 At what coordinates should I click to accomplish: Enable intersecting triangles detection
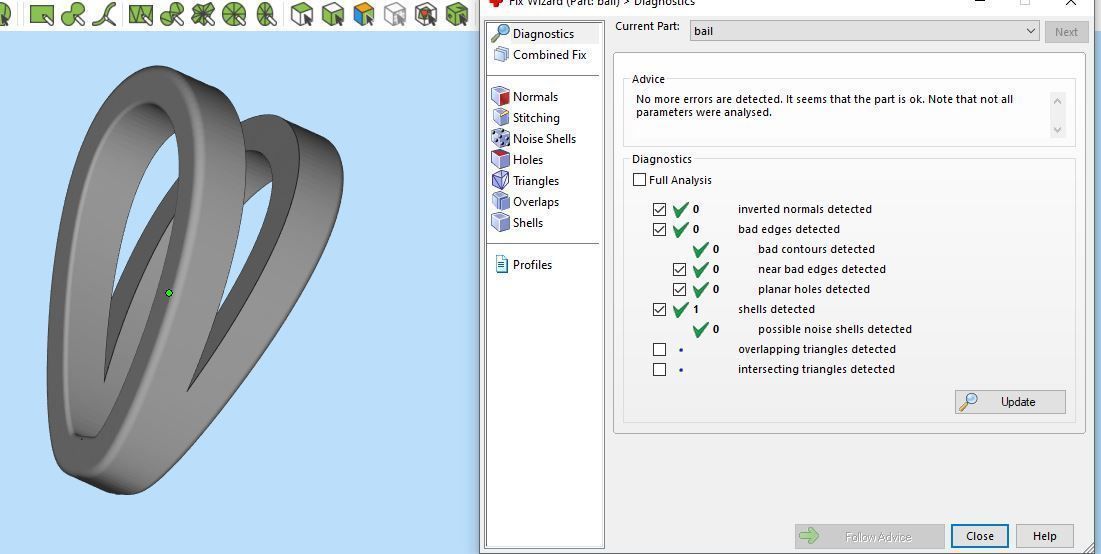pos(659,369)
